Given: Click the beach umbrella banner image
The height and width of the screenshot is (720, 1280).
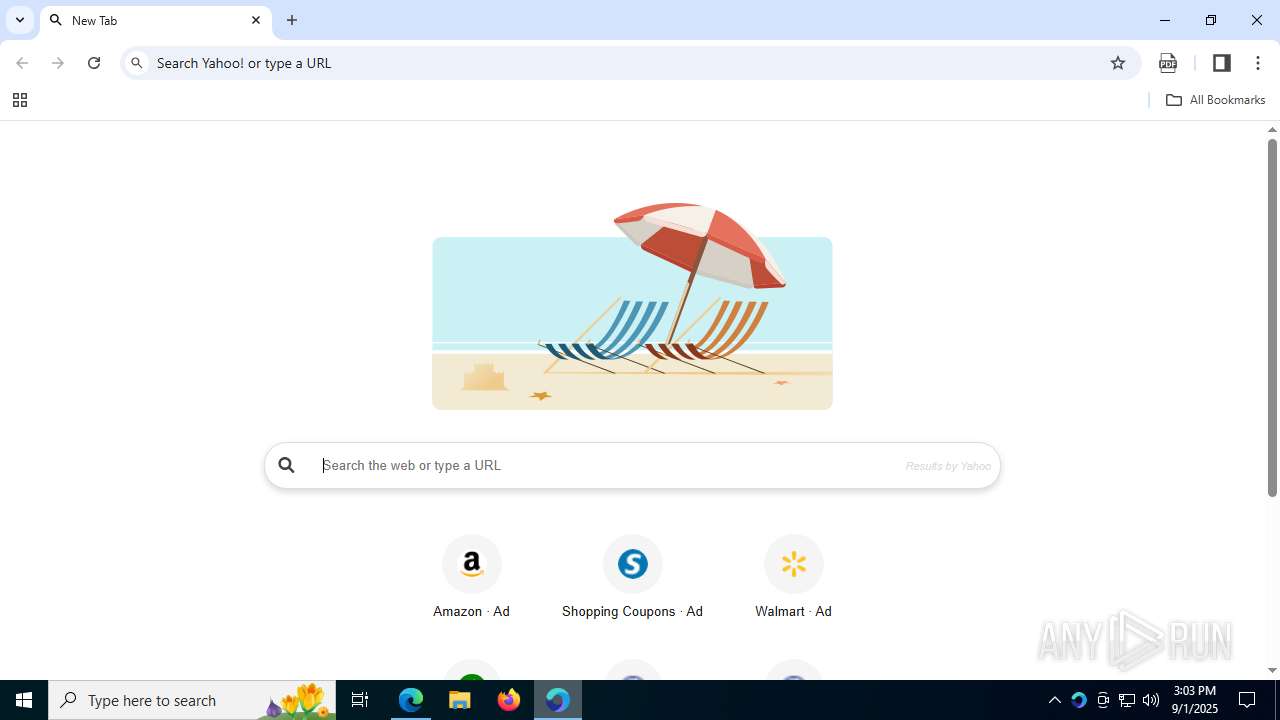Looking at the screenshot, I should [x=632, y=307].
